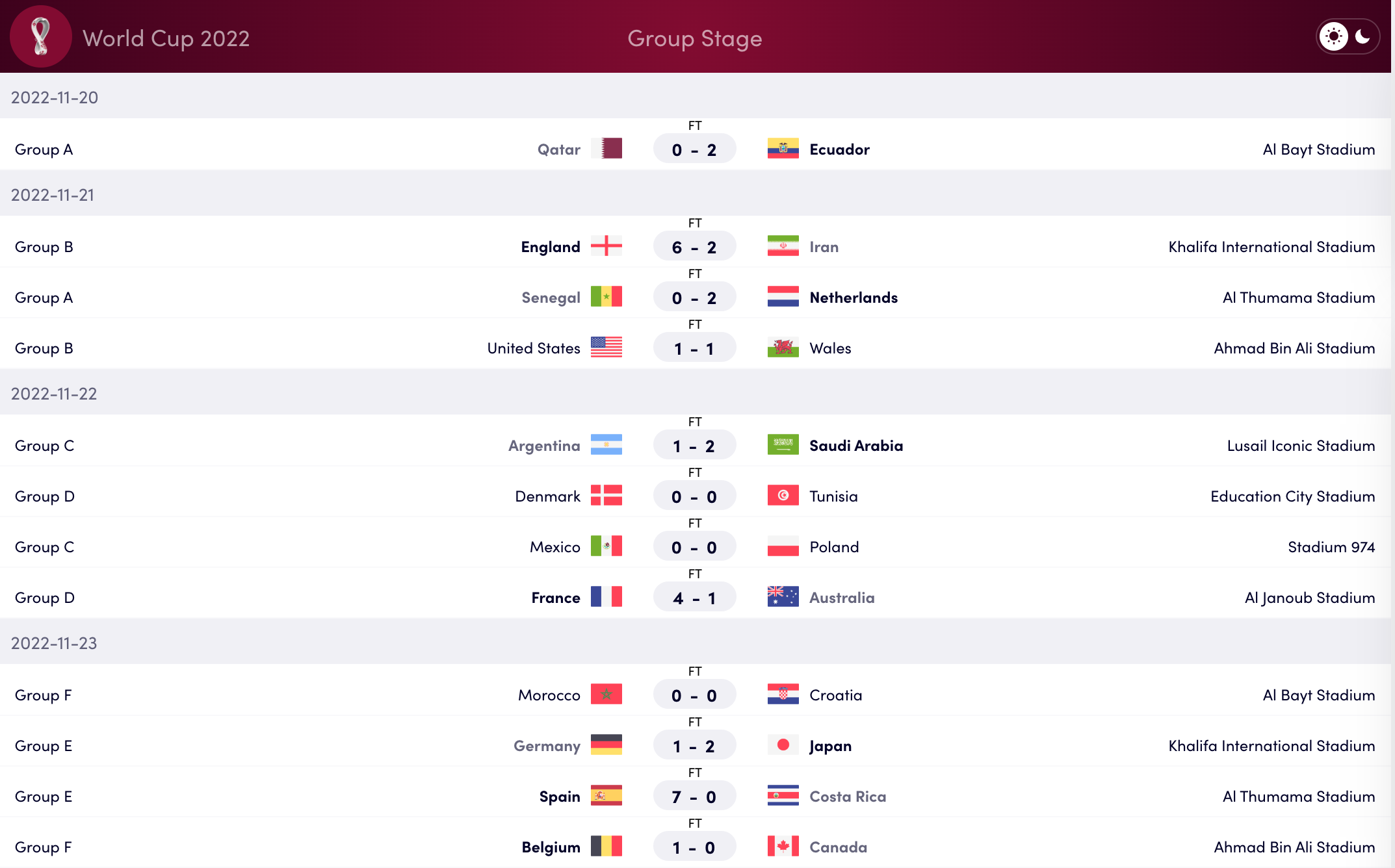Click the Qatar flag icon
The image size is (1395, 868).
(606, 149)
